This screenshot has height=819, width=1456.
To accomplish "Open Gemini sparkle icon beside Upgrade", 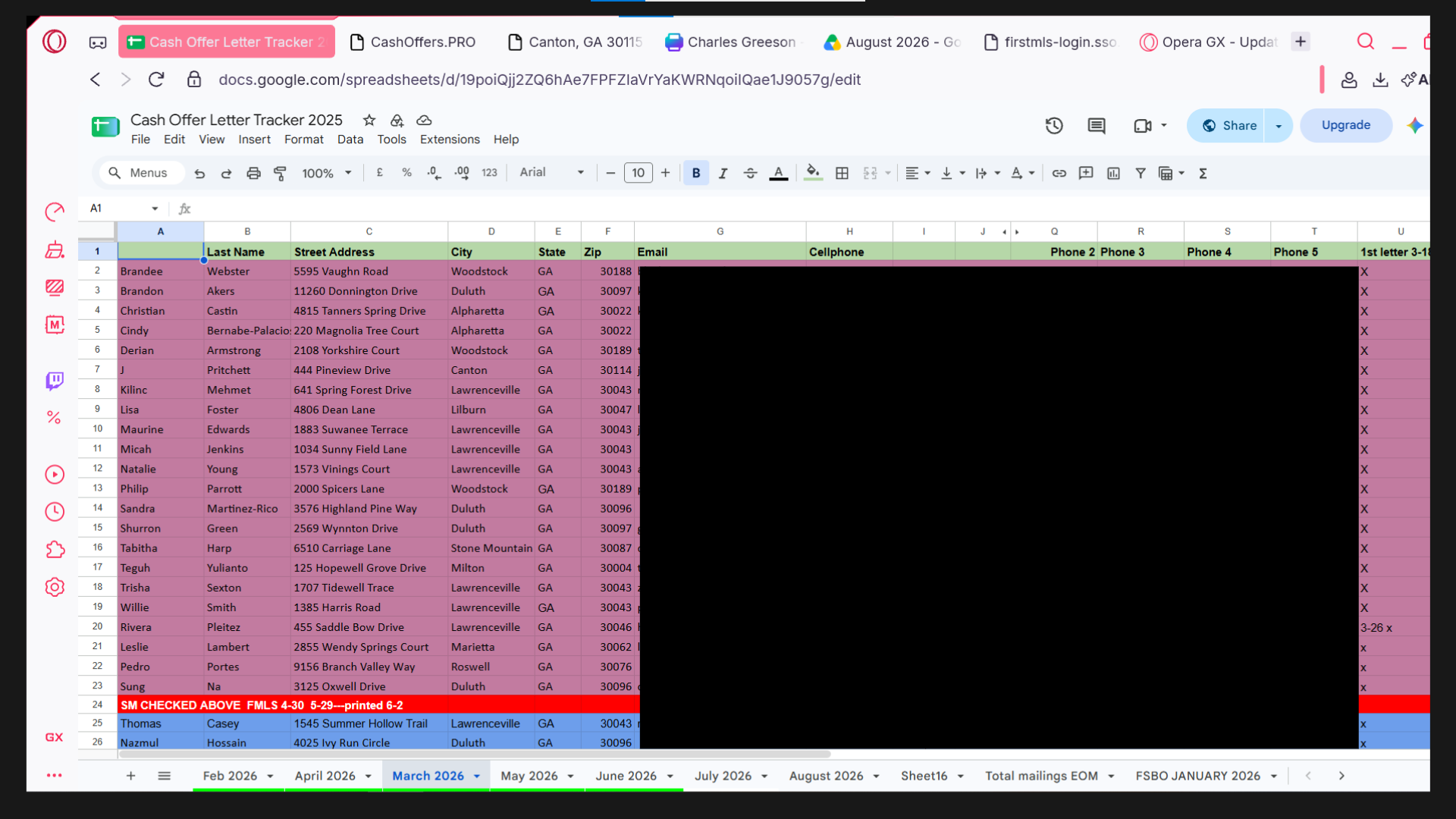I will pyautogui.click(x=1415, y=126).
